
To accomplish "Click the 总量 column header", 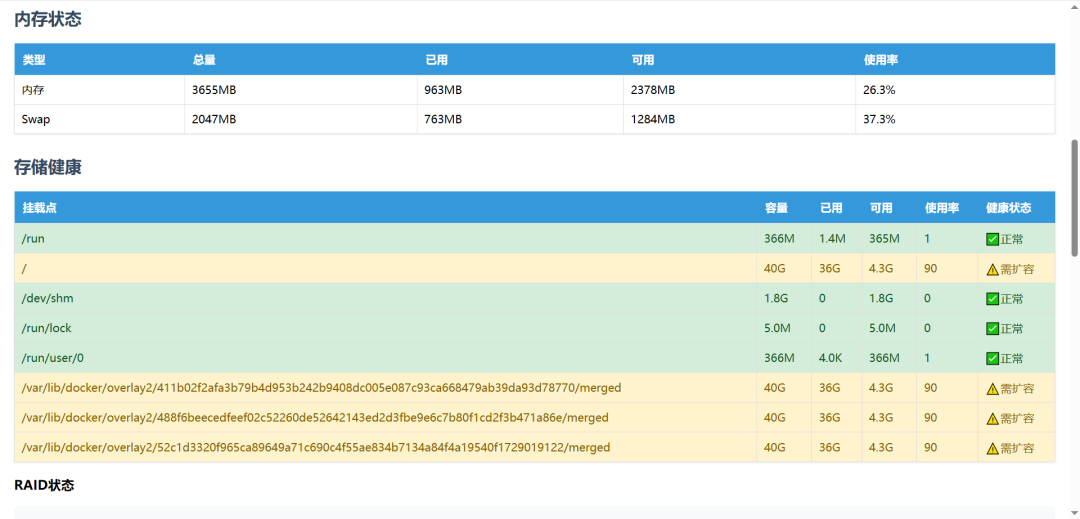I will [x=204, y=60].
